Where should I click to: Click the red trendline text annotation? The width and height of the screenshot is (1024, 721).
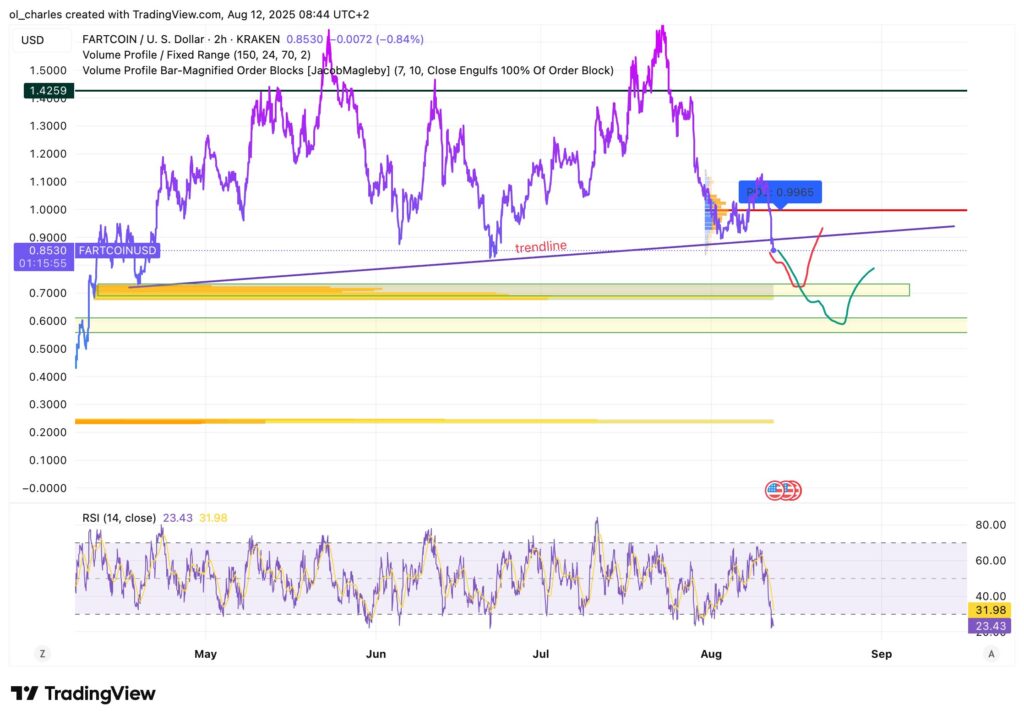540,246
